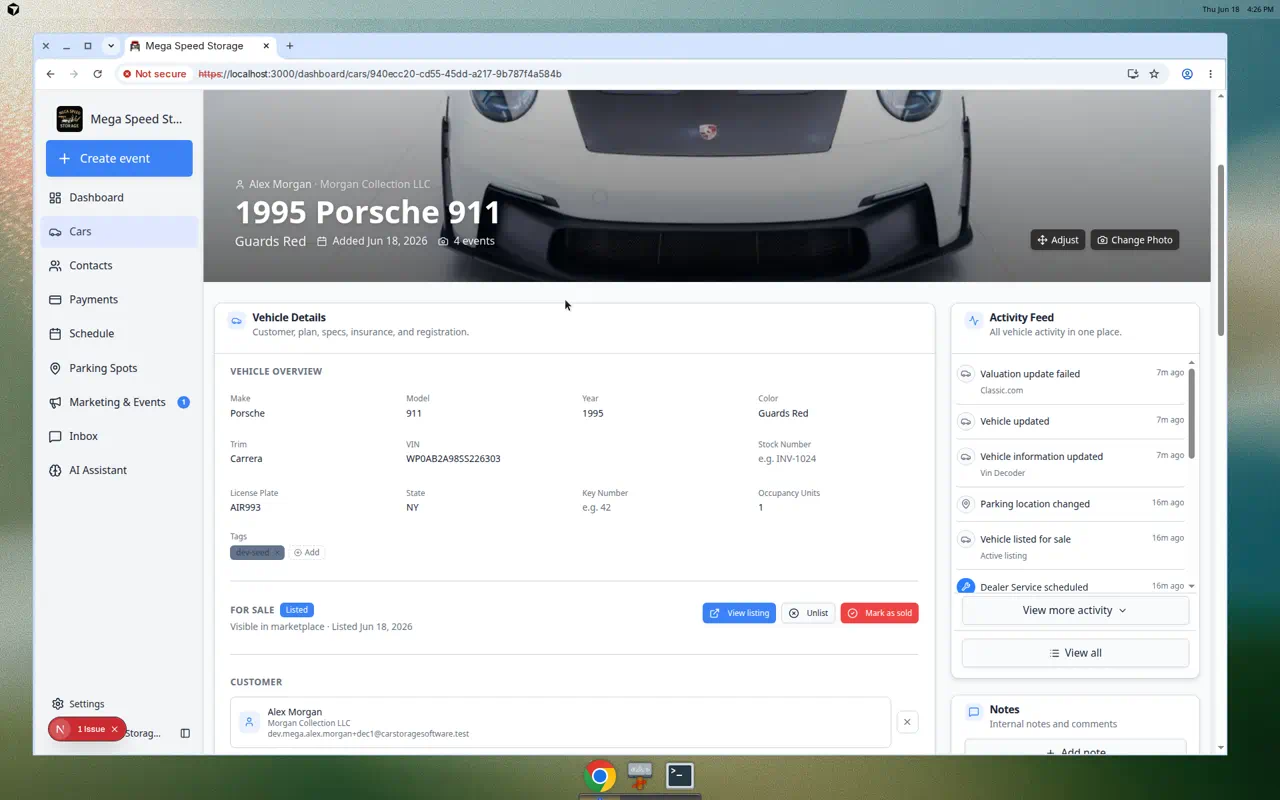The width and height of the screenshot is (1280, 800).
Task: Click the Parking location changed activity icon
Action: 966,504
